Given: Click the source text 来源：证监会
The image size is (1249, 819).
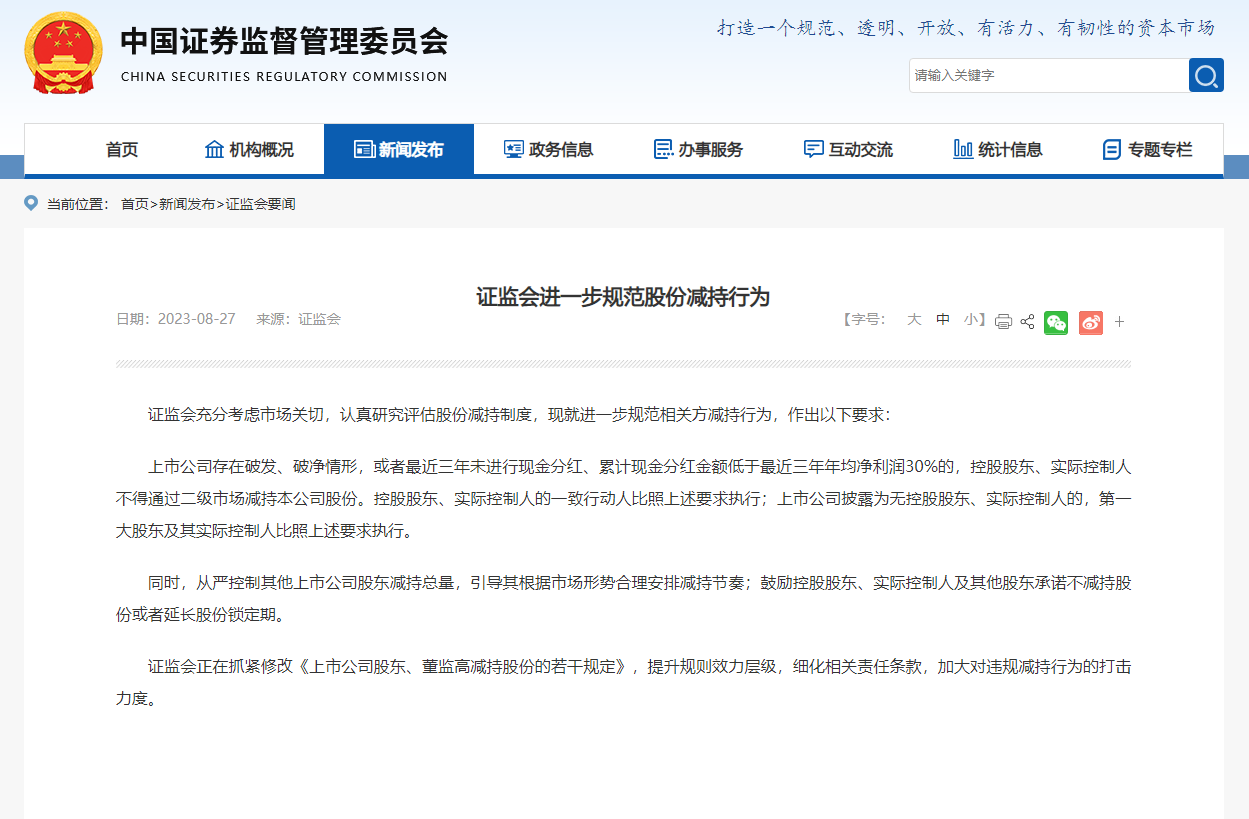Looking at the screenshot, I should [299, 319].
